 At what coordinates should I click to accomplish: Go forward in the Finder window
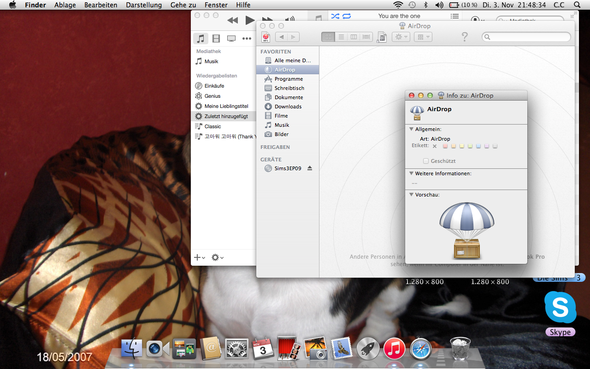coord(293,37)
